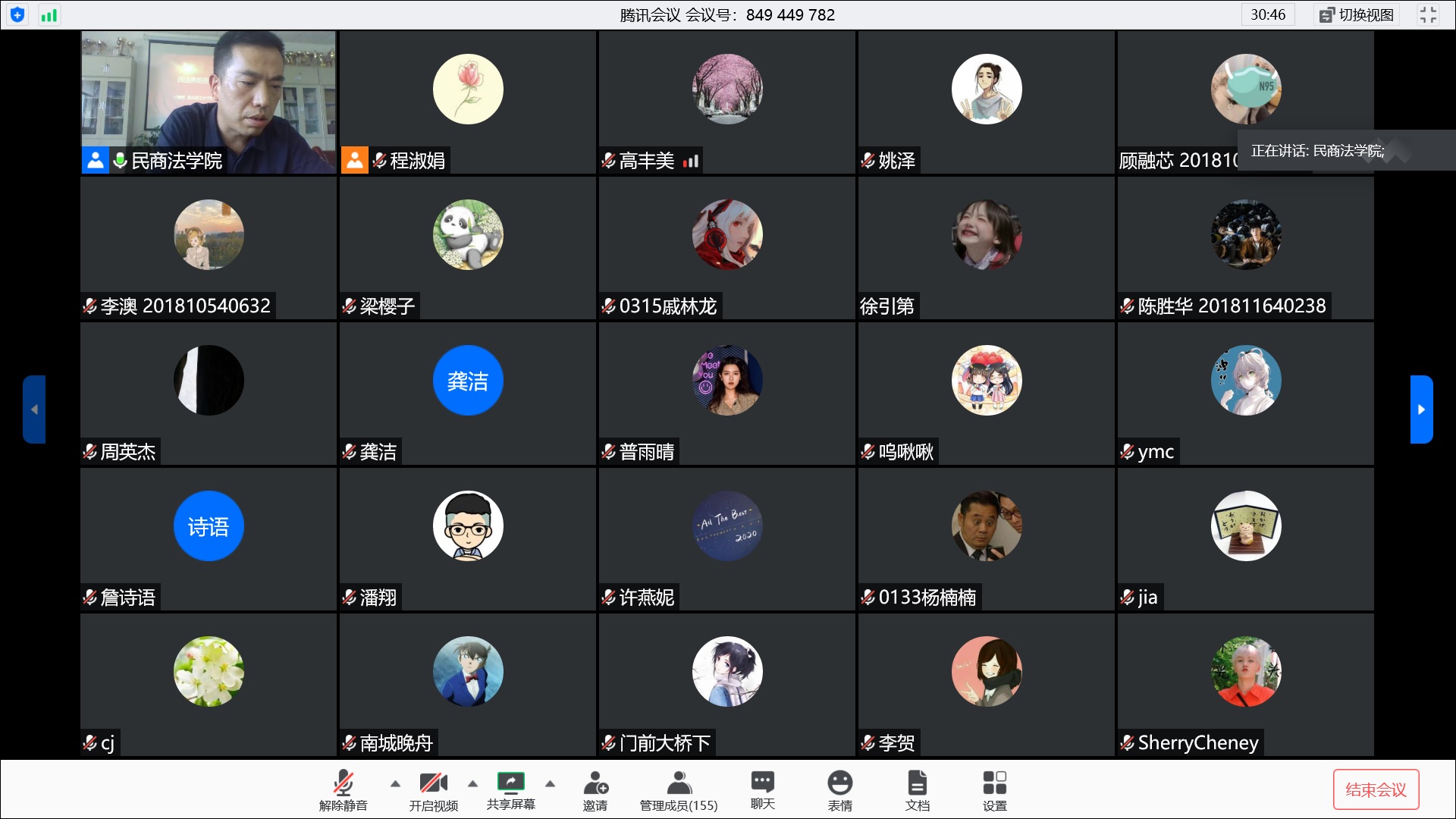This screenshot has height=819, width=1456.
Task: Toggle the fullscreen exit icon
Action: pyautogui.click(x=1428, y=15)
